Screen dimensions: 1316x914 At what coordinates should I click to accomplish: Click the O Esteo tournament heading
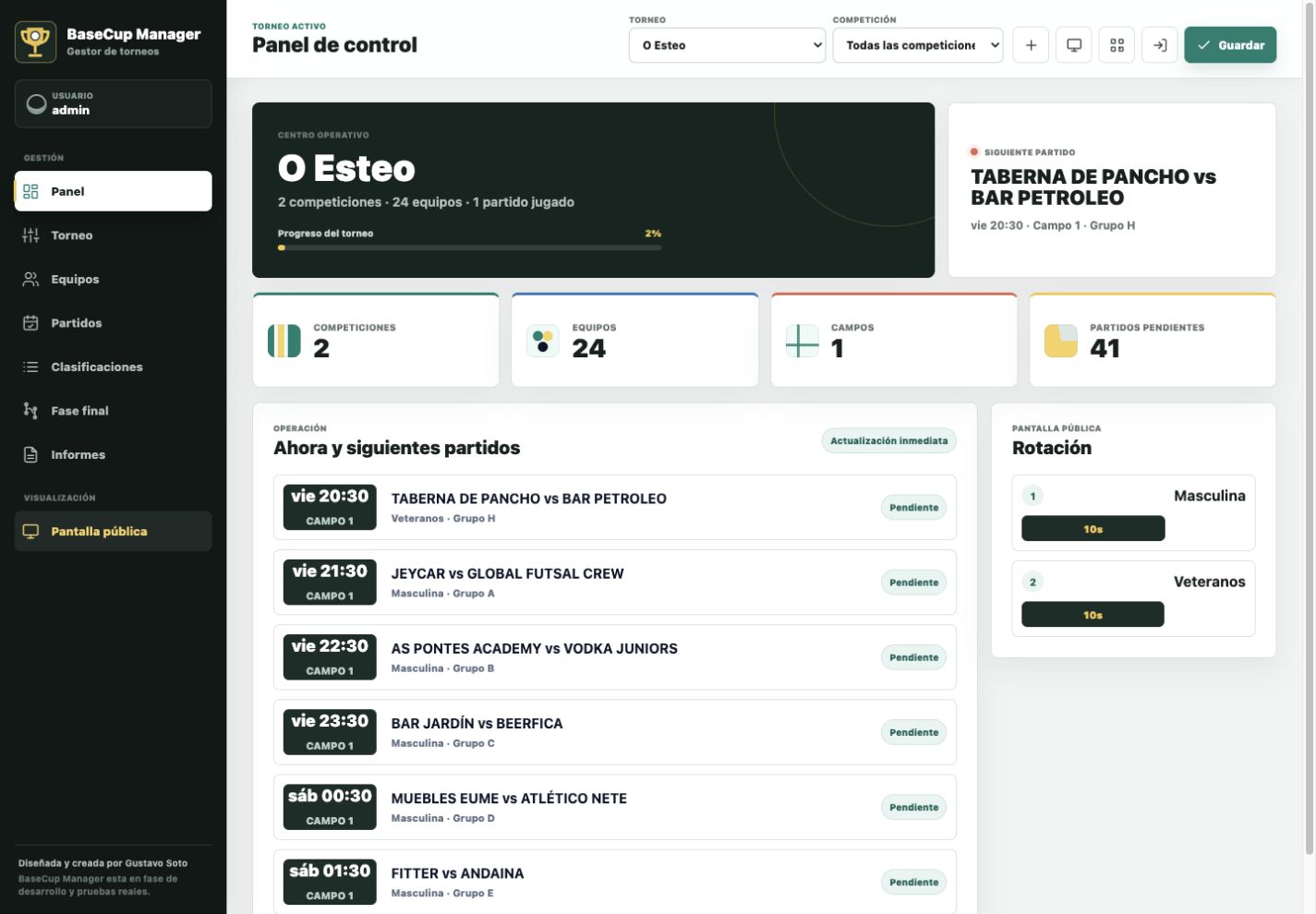coord(346,169)
